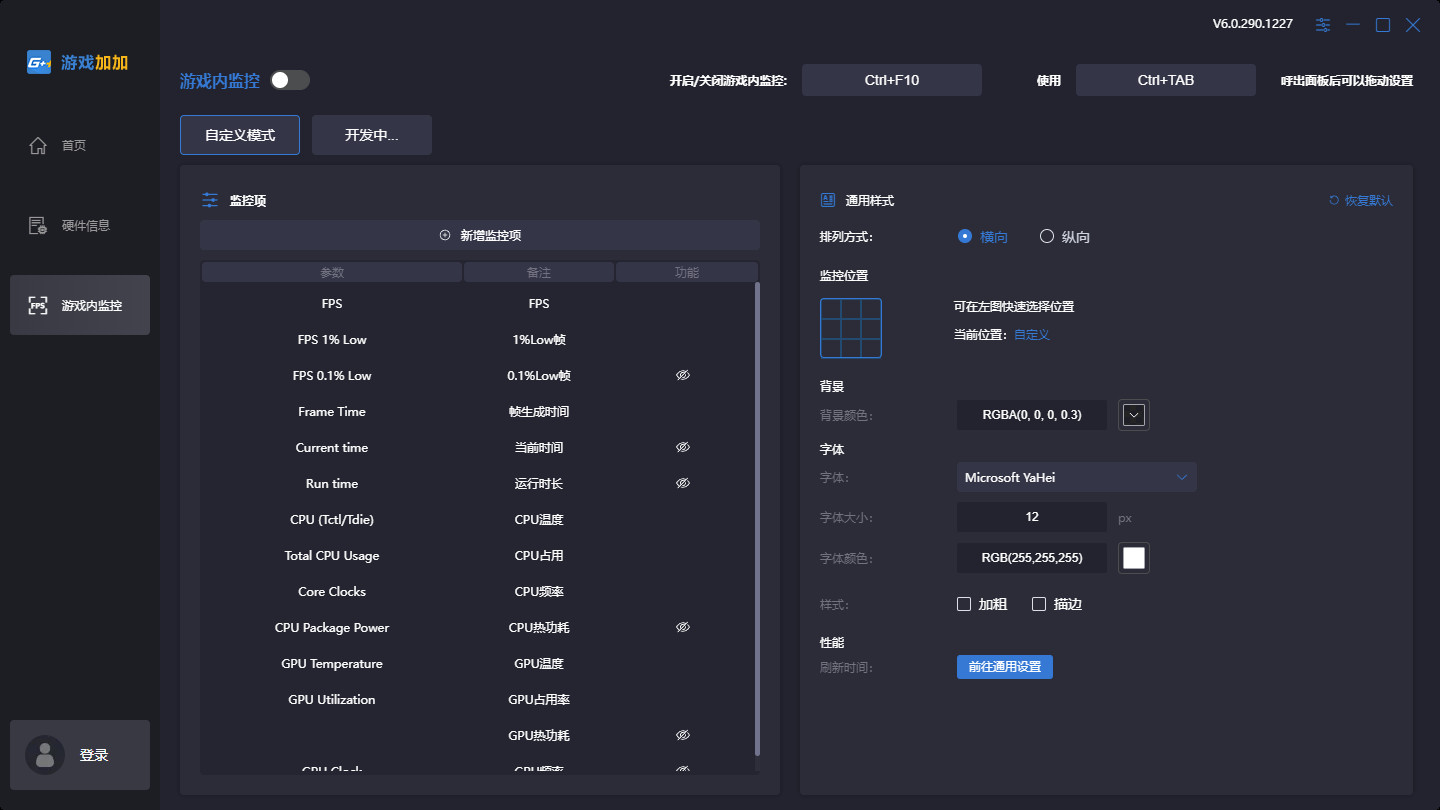Toggle the 游戏内监控 switch on
1440x810 pixels.
290,80
